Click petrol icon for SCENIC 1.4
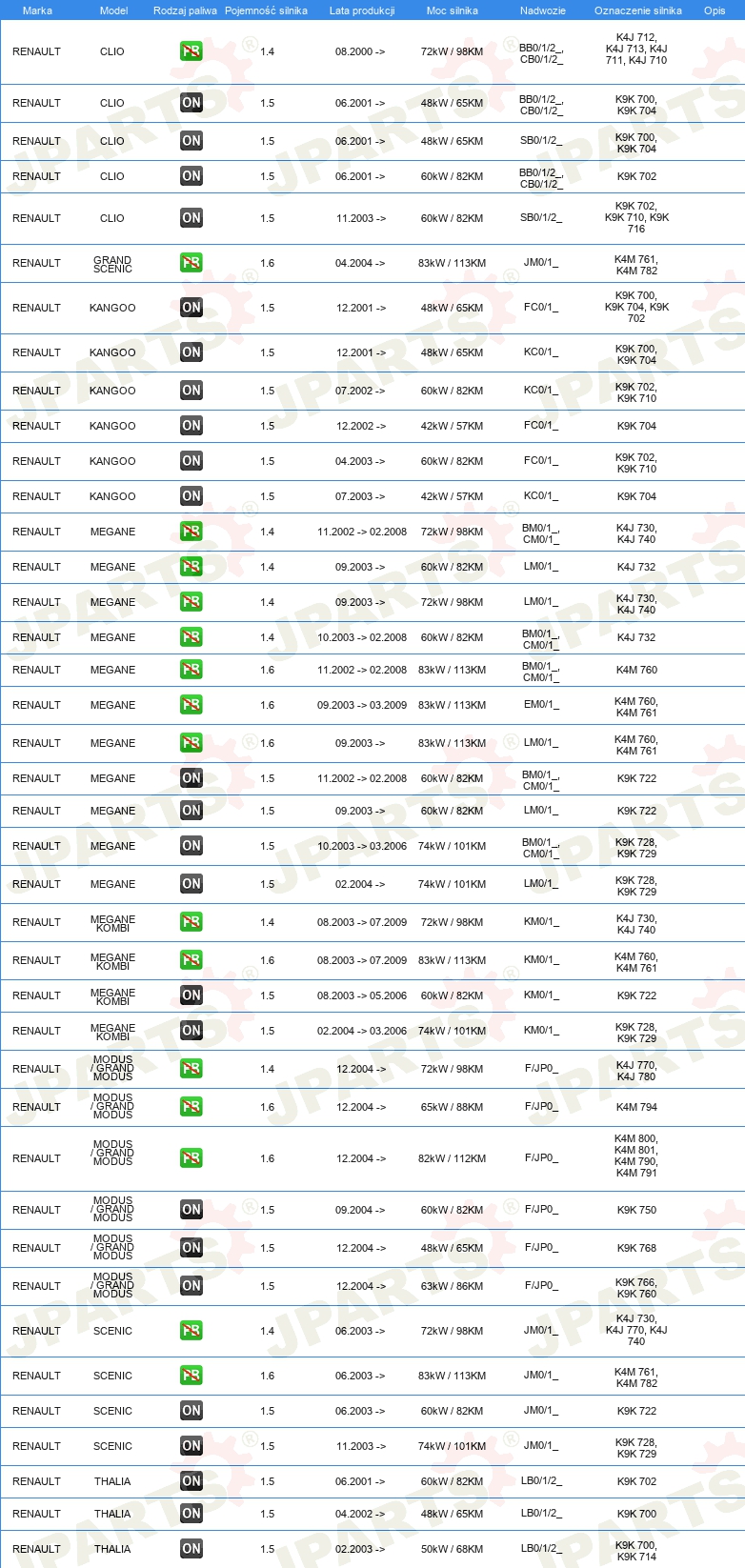This screenshot has width=745, height=1568. click(x=191, y=1331)
